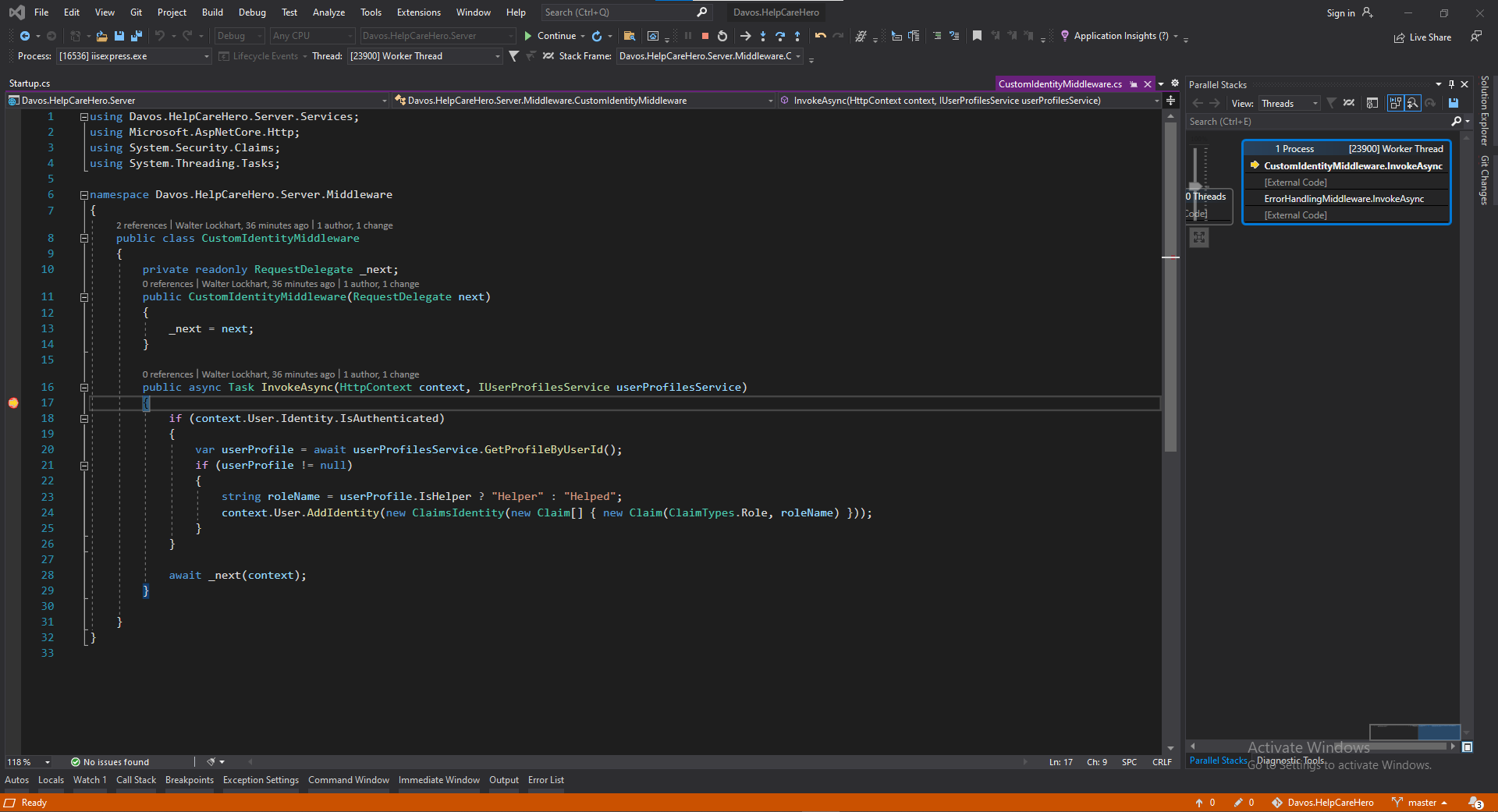Click the Navigate Backward icon

pyautogui.click(x=25, y=36)
